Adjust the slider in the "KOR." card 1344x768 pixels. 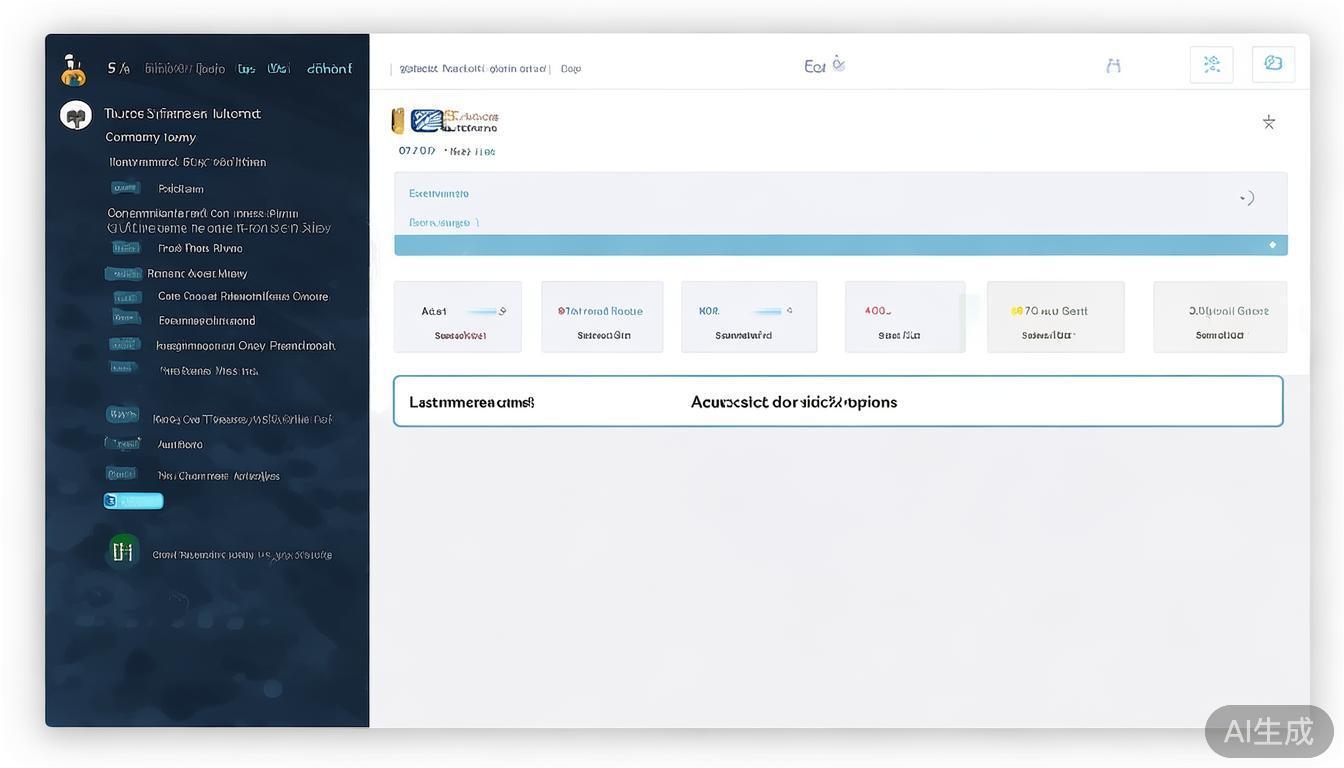pos(766,312)
